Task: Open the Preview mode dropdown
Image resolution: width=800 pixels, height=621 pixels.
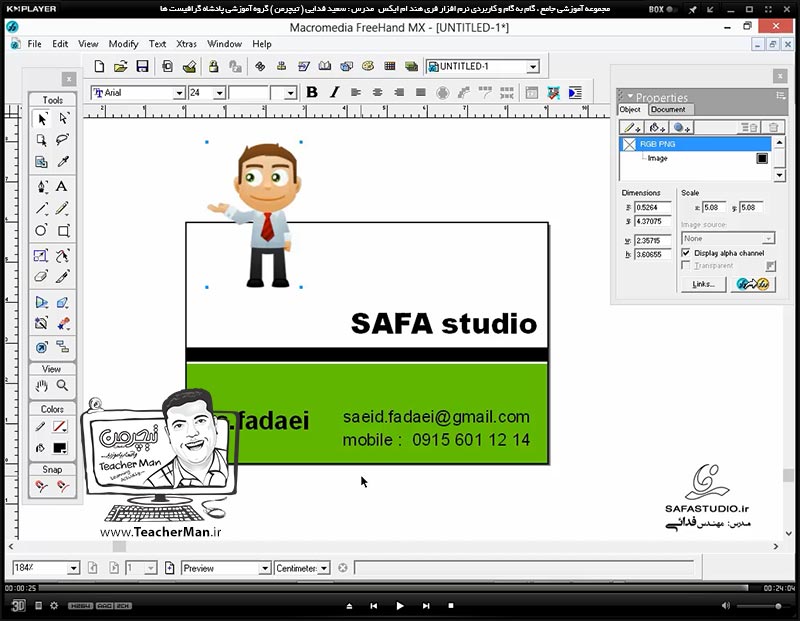Action: coord(264,568)
